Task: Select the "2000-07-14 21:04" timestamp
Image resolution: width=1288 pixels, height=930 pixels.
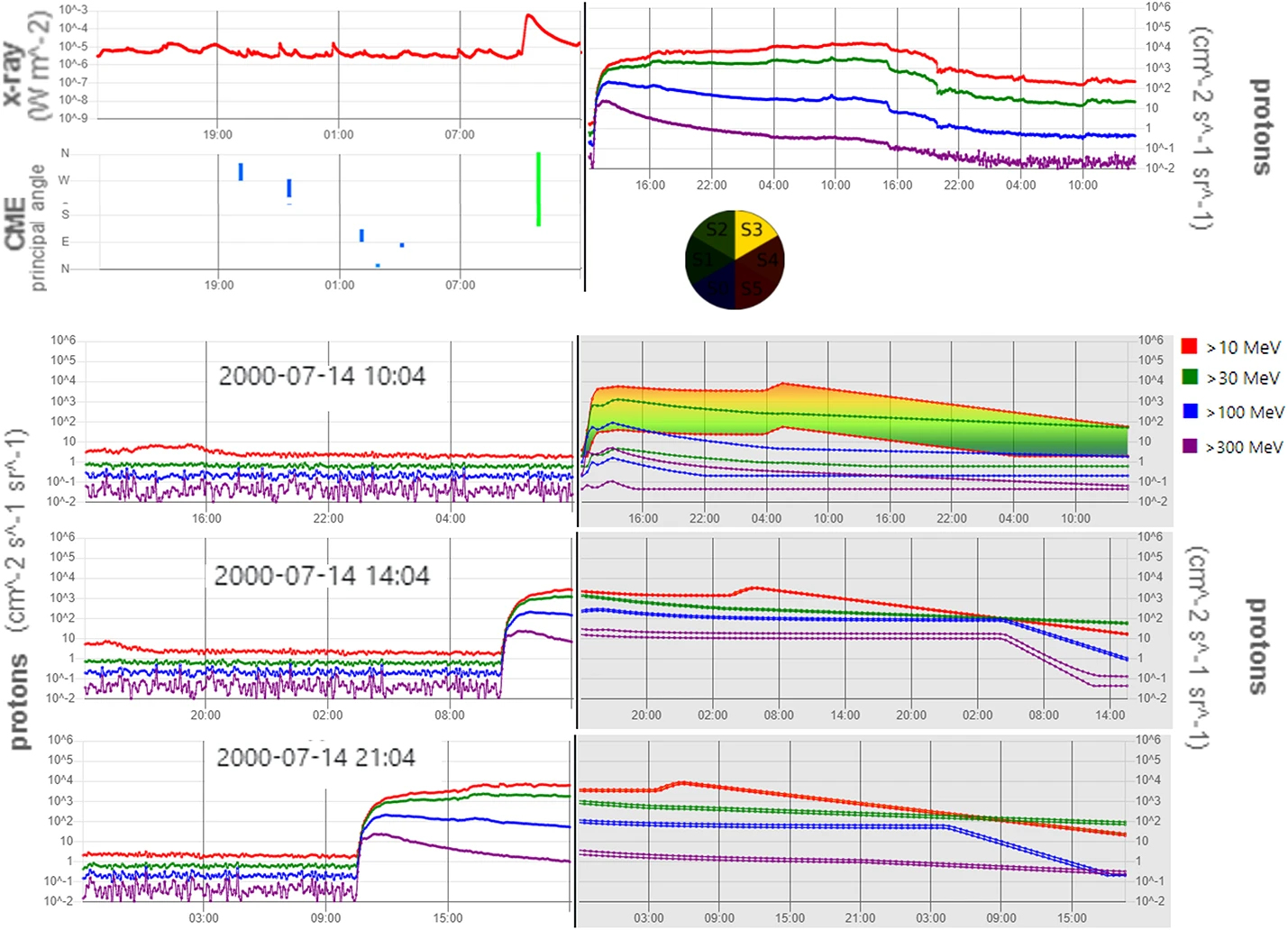Action: 315,757
